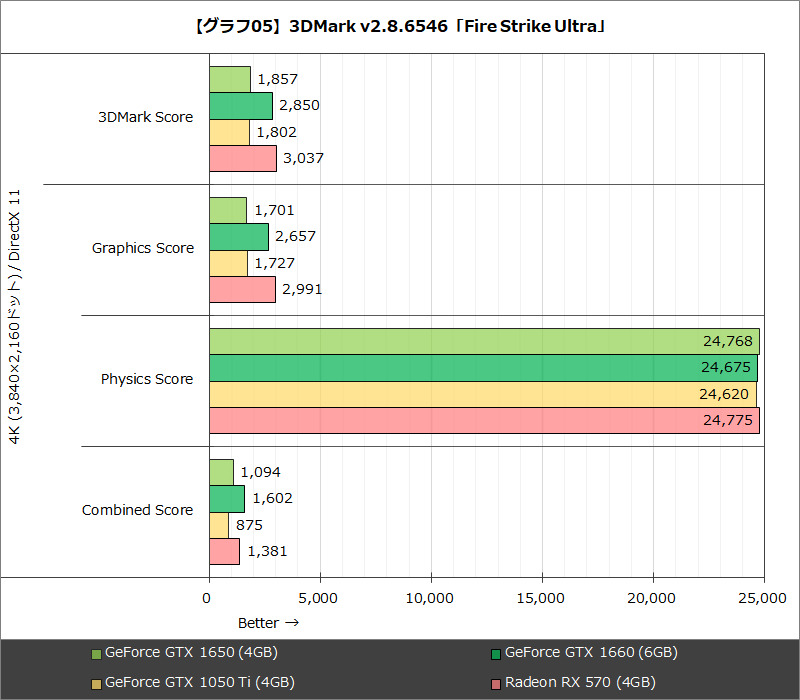Screen dimensions: 800x700
Task: Click the Better arrow label
Action: [268, 622]
